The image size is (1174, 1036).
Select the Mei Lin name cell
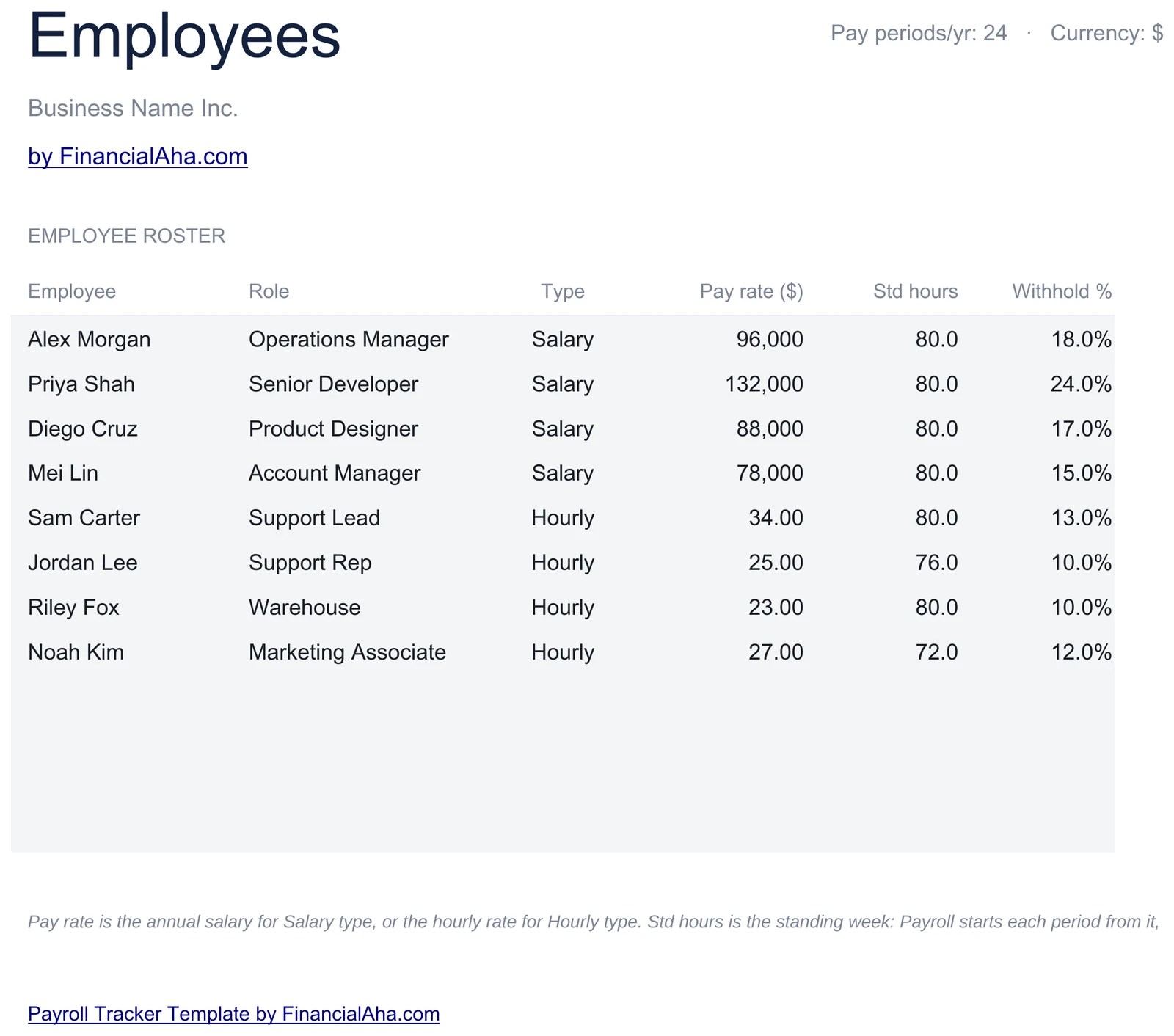[63, 473]
